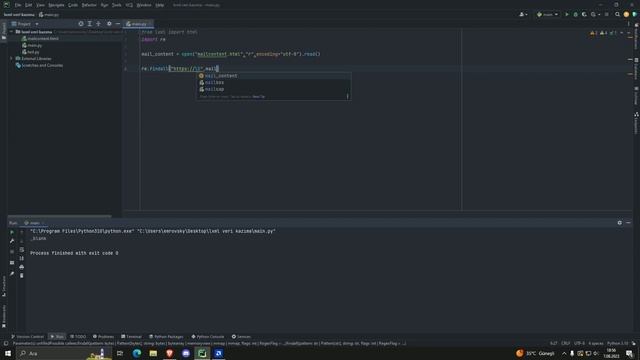Hide the Project tool window

(x=118, y=24)
